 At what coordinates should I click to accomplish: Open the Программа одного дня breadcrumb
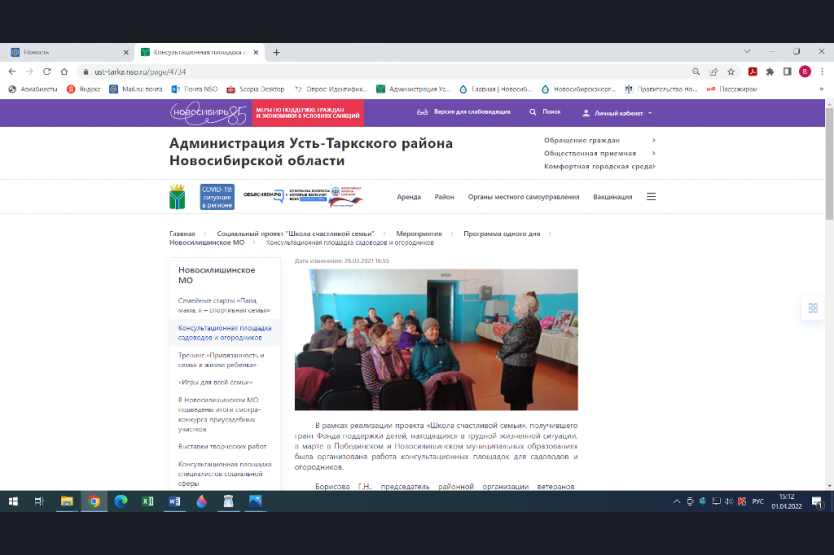click(502, 234)
